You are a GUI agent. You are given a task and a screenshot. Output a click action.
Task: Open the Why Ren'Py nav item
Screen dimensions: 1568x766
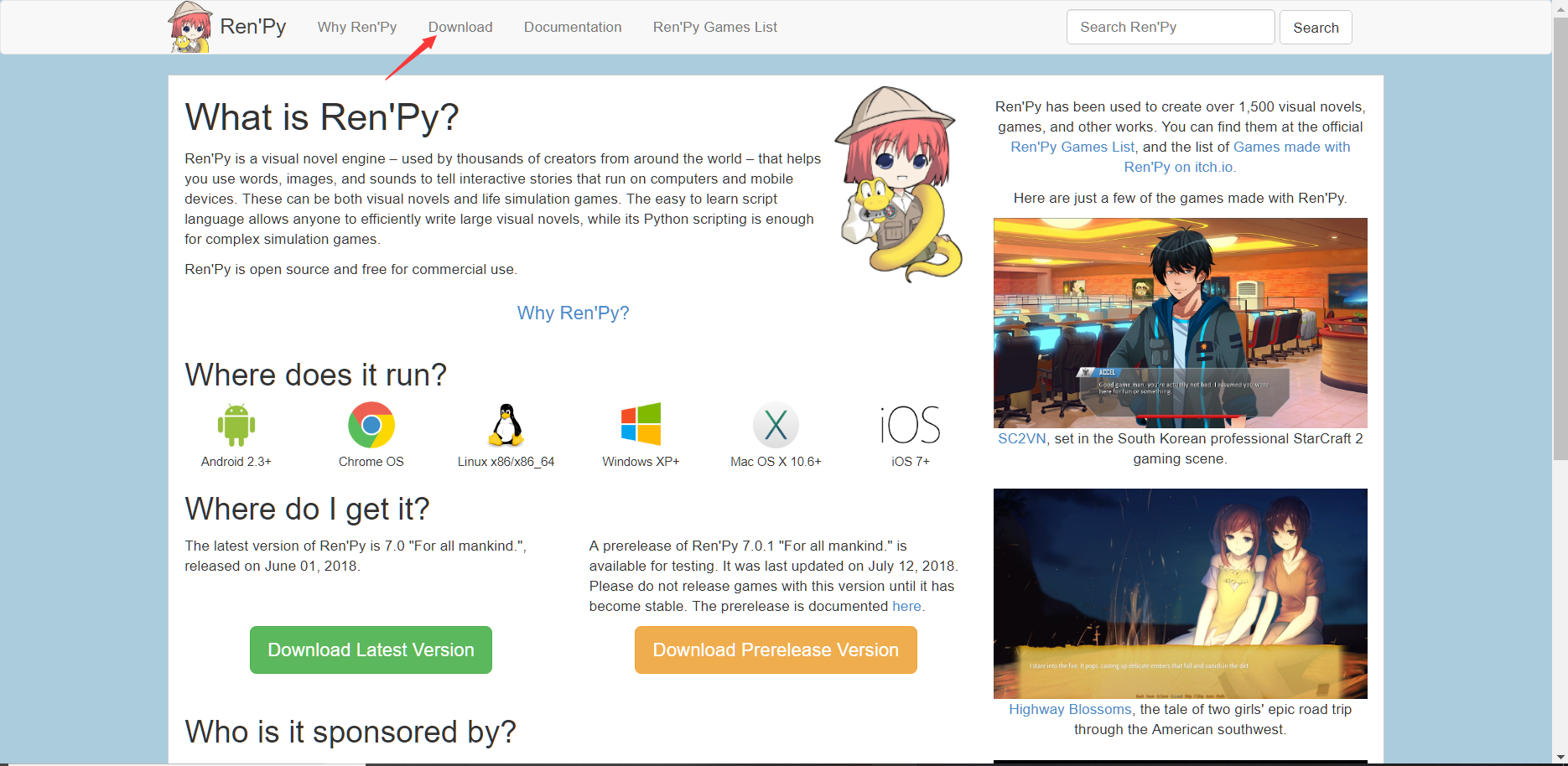pyautogui.click(x=357, y=27)
